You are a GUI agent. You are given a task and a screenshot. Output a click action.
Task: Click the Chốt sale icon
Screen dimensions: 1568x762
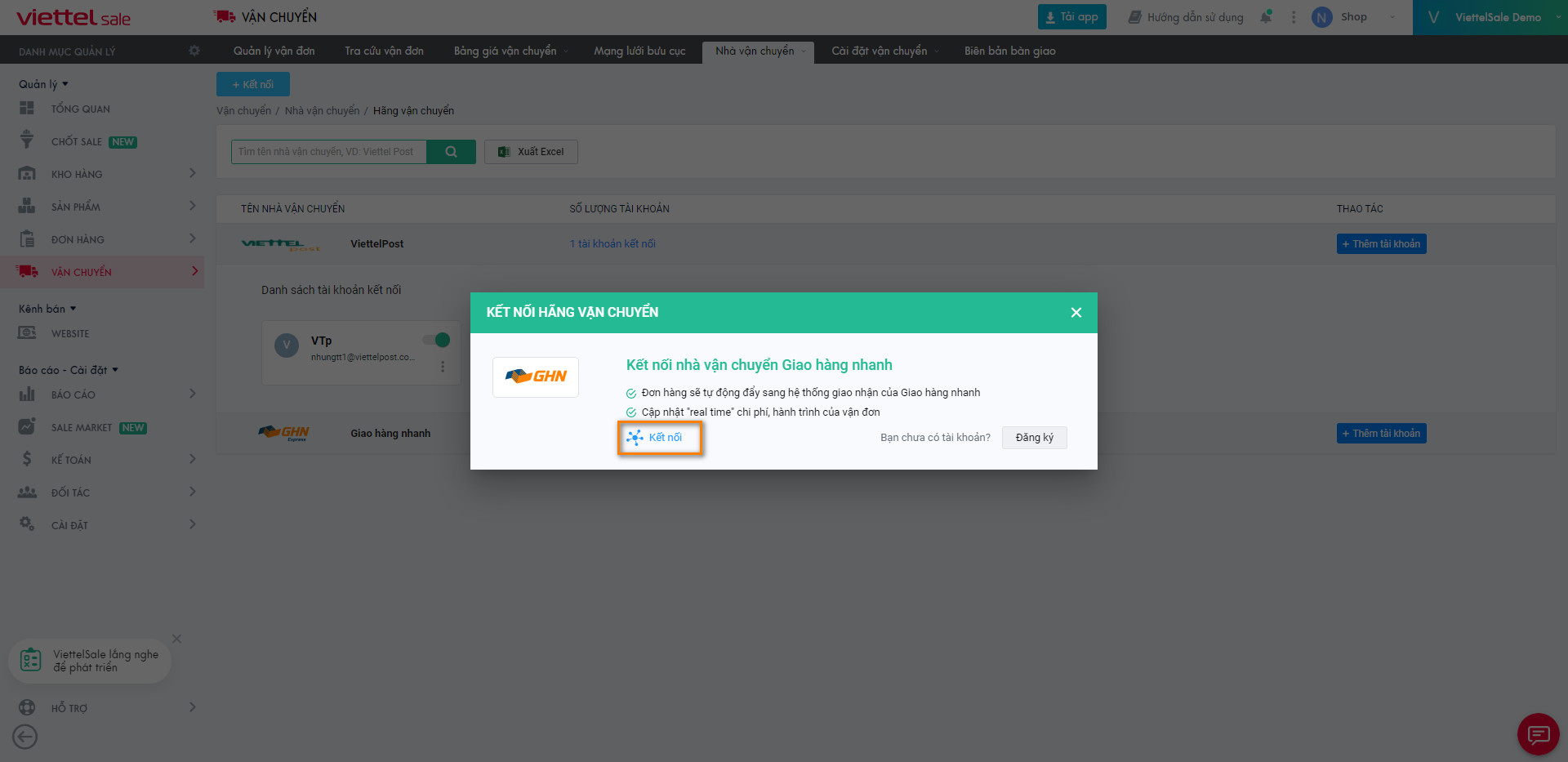click(27, 140)
